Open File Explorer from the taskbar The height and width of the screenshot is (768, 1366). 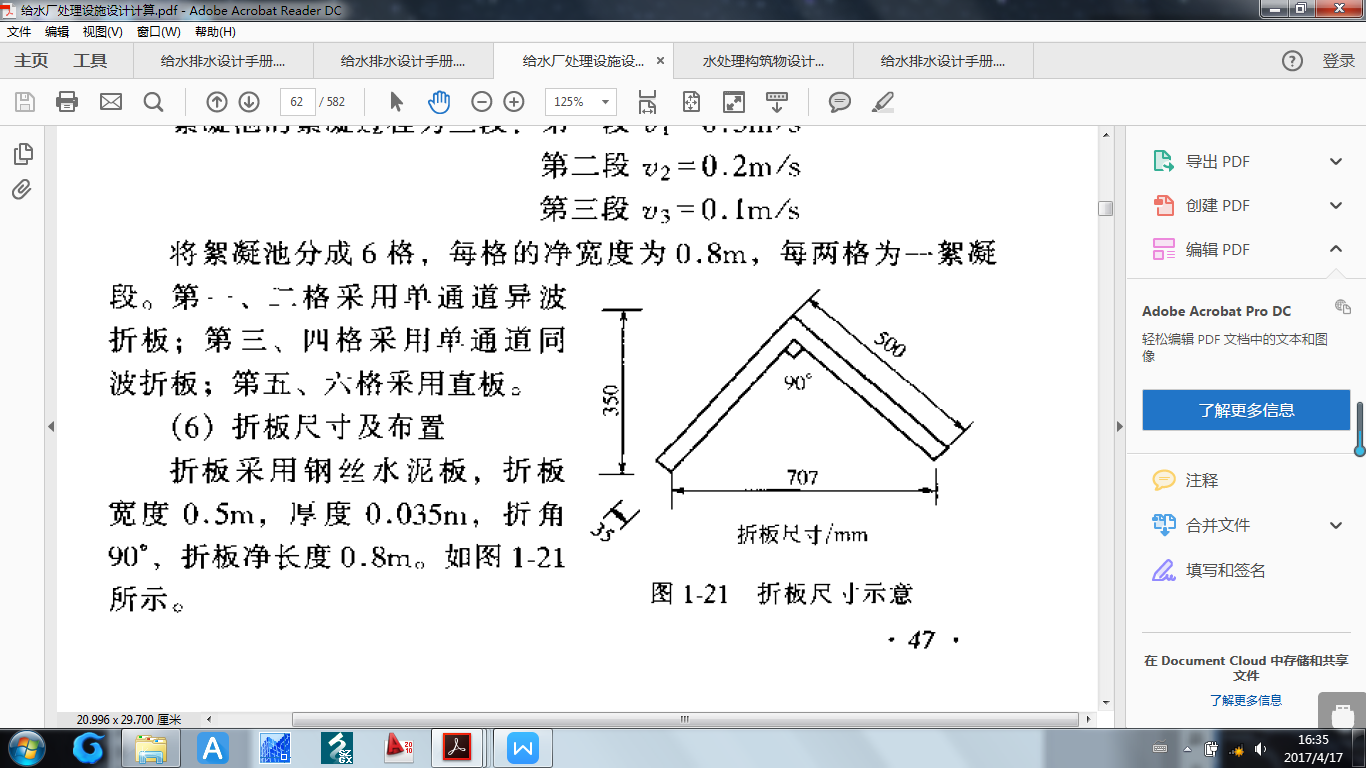click(151, 748)
